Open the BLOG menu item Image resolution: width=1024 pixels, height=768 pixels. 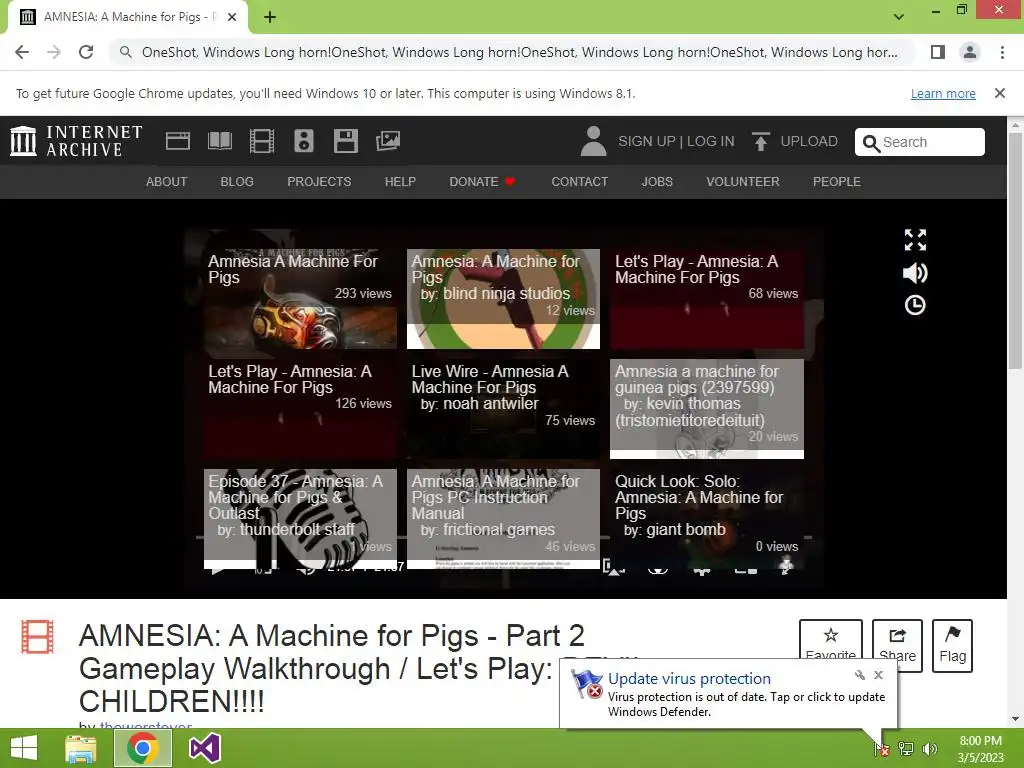pos(237,182)
